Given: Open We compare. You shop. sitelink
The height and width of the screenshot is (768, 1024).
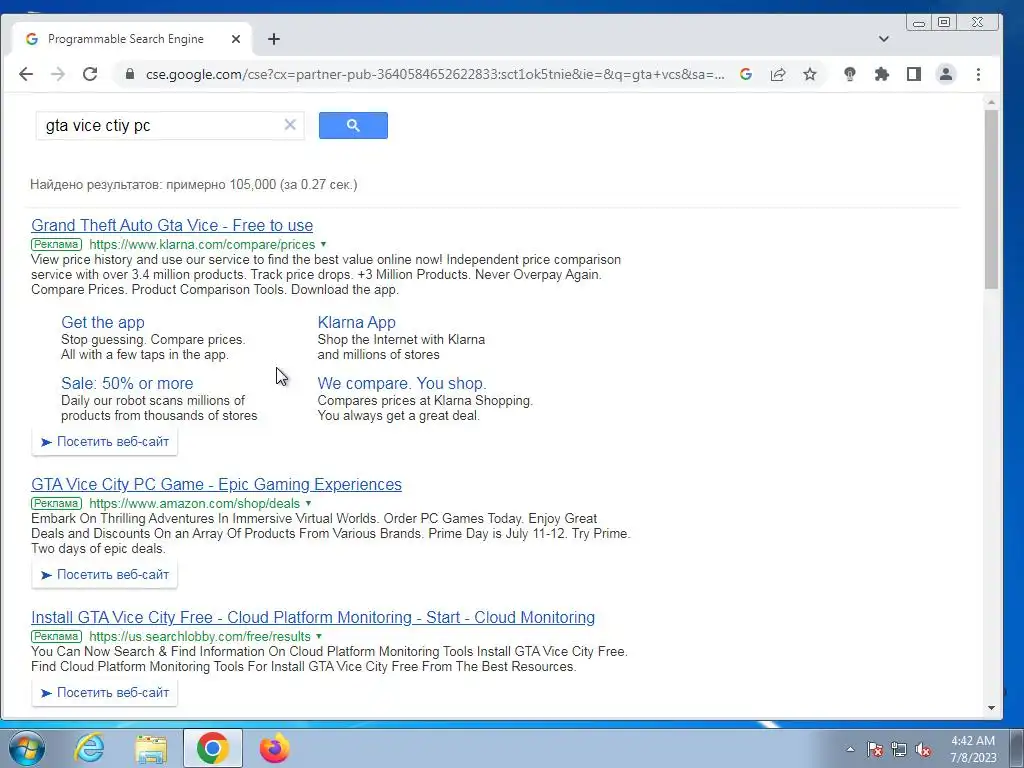Looking at the screenshot, I should pyautogui.click(x=402, y=383).
